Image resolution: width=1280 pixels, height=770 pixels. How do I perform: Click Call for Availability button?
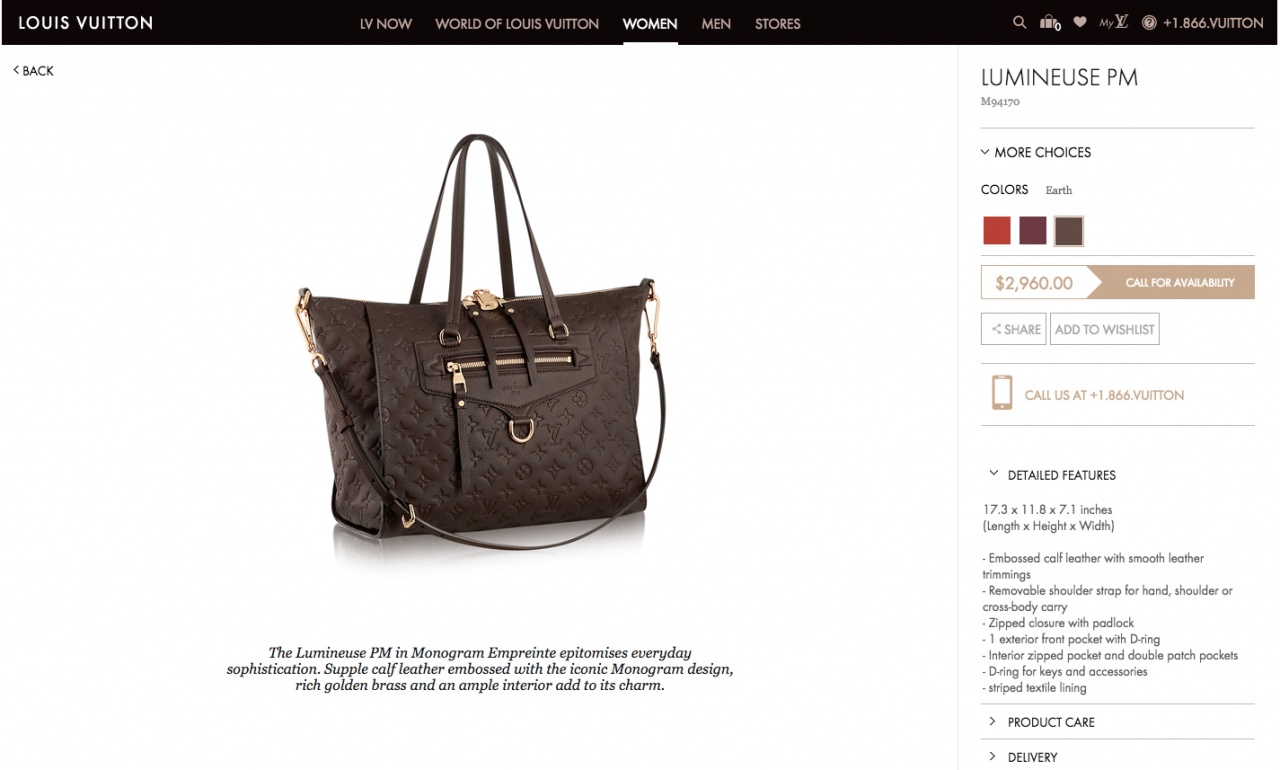click(1171, 283)
